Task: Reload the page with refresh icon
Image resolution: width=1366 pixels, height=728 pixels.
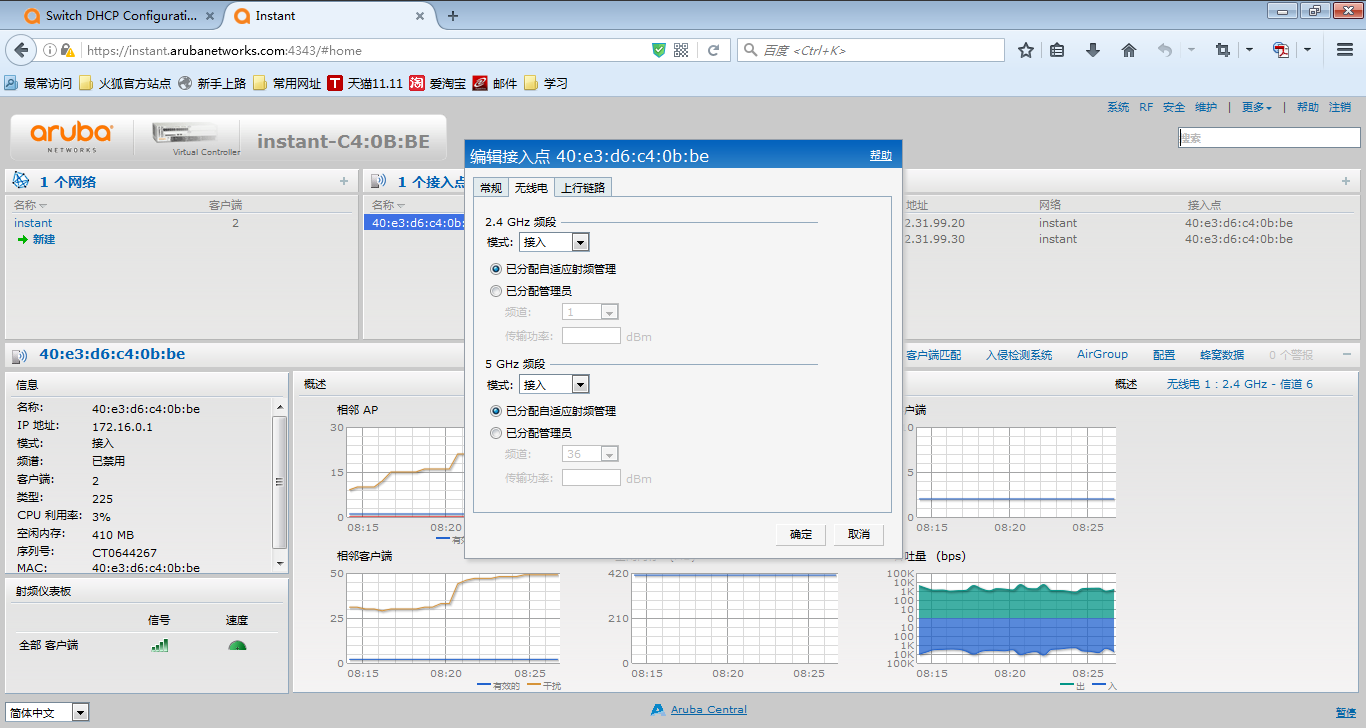Action: click(x=714, y=50)
